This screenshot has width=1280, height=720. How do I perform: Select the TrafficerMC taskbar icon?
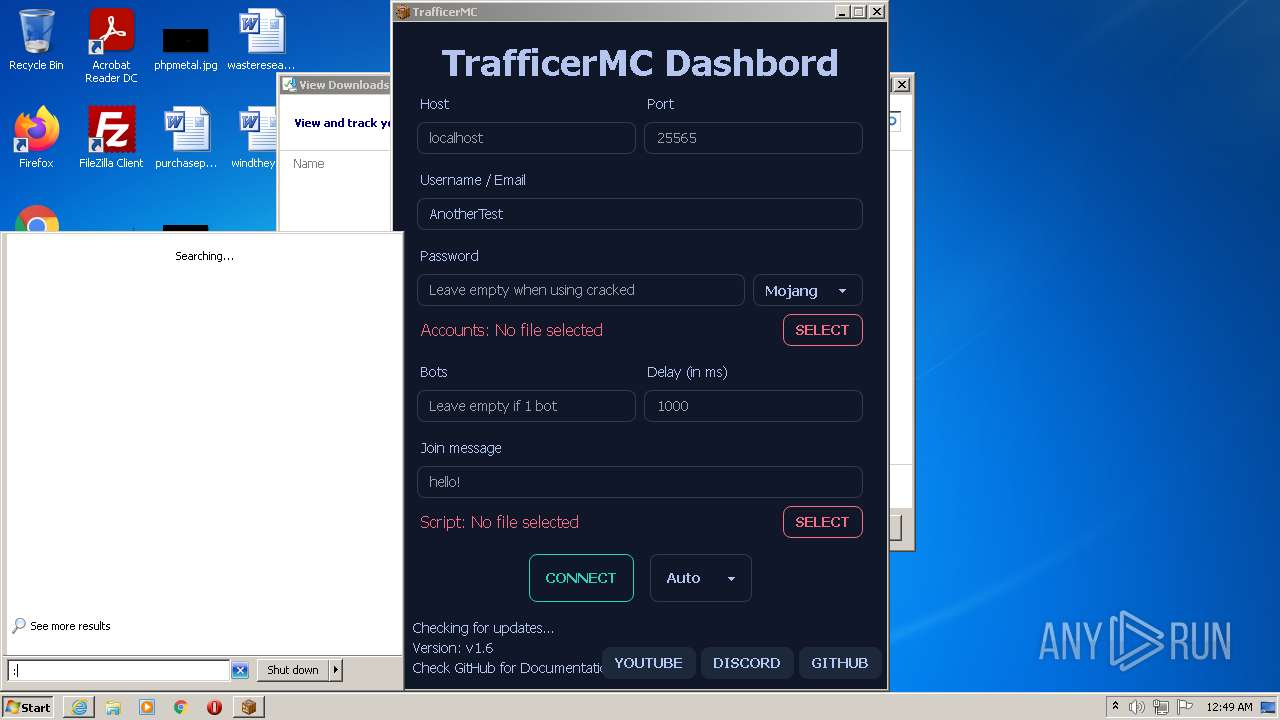[248, 707]
